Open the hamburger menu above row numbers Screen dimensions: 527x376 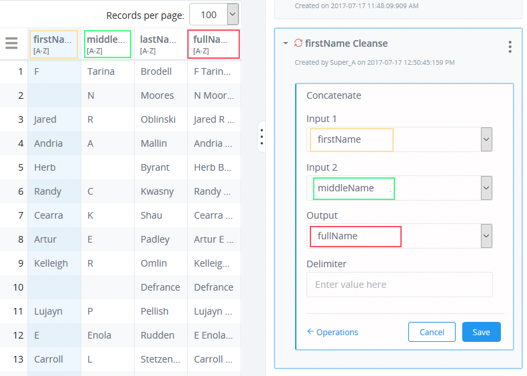click(11, 43)
